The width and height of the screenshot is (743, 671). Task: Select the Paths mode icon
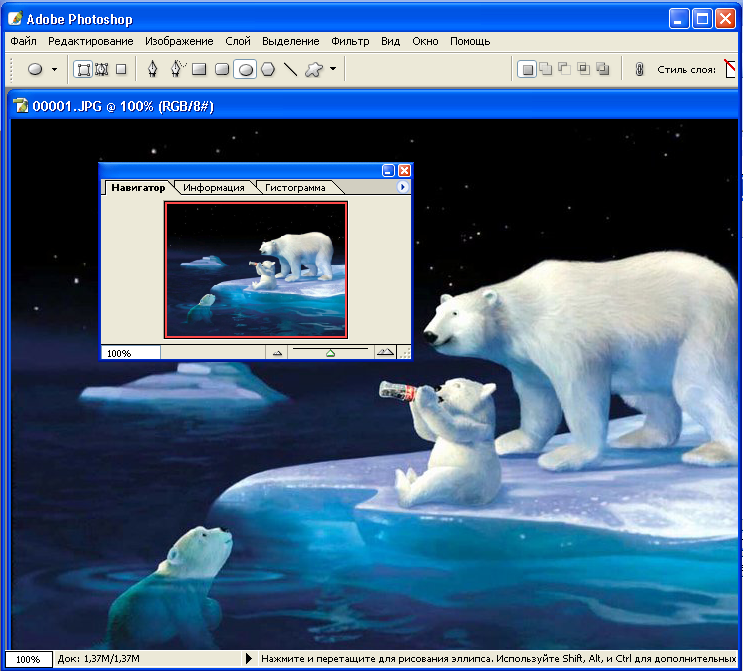(101, 70)
